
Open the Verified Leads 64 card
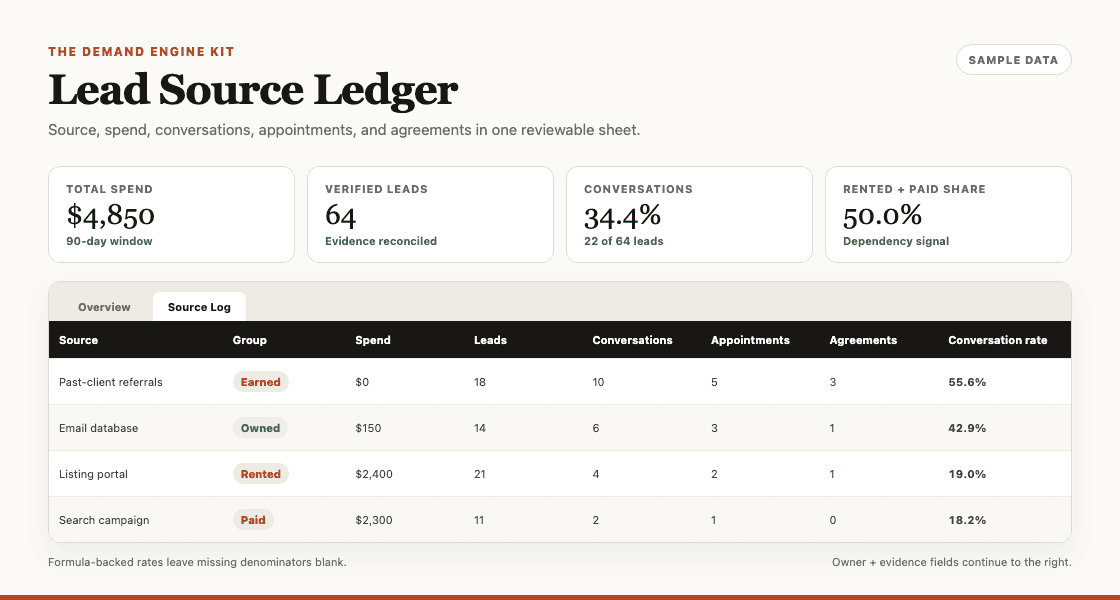(431, 214)
